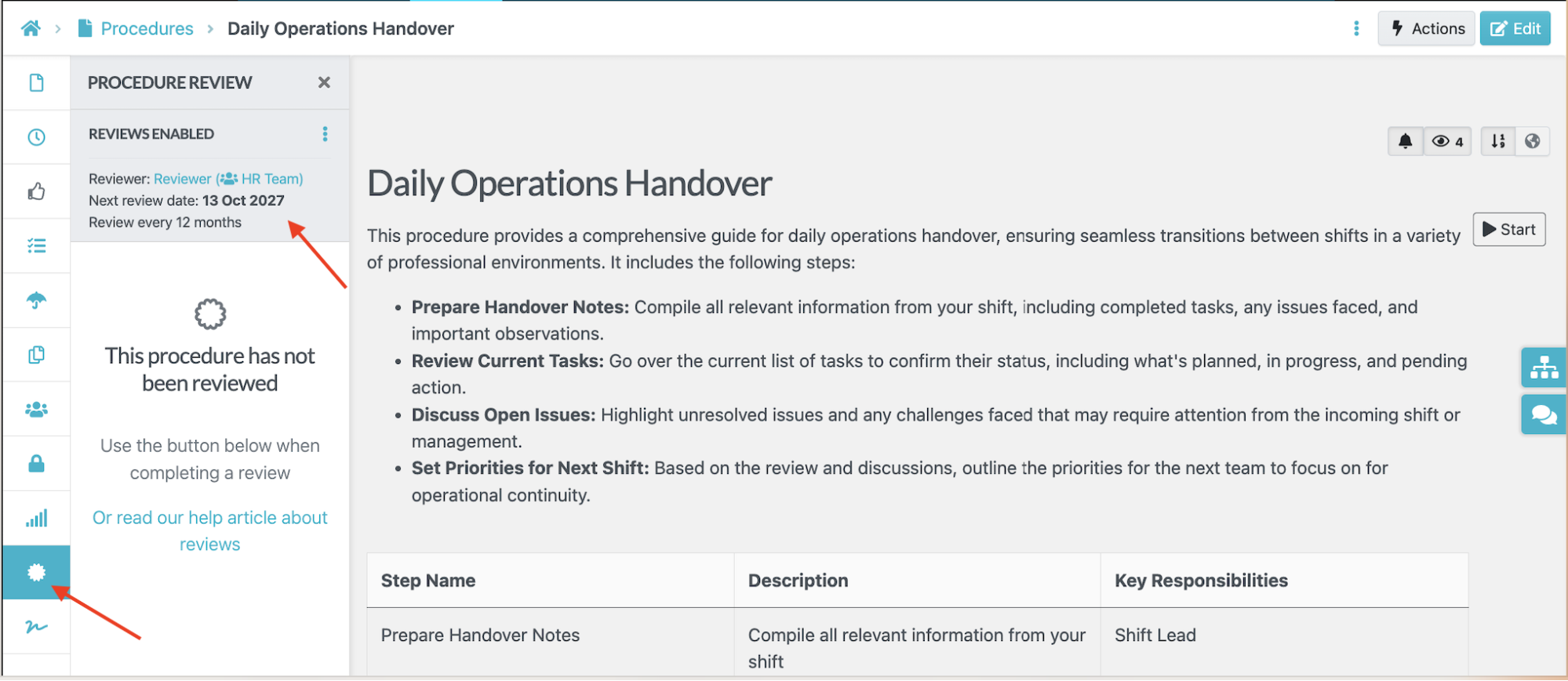Click the globe visibility icon
1568x681 pixels.
[1533, 141]
